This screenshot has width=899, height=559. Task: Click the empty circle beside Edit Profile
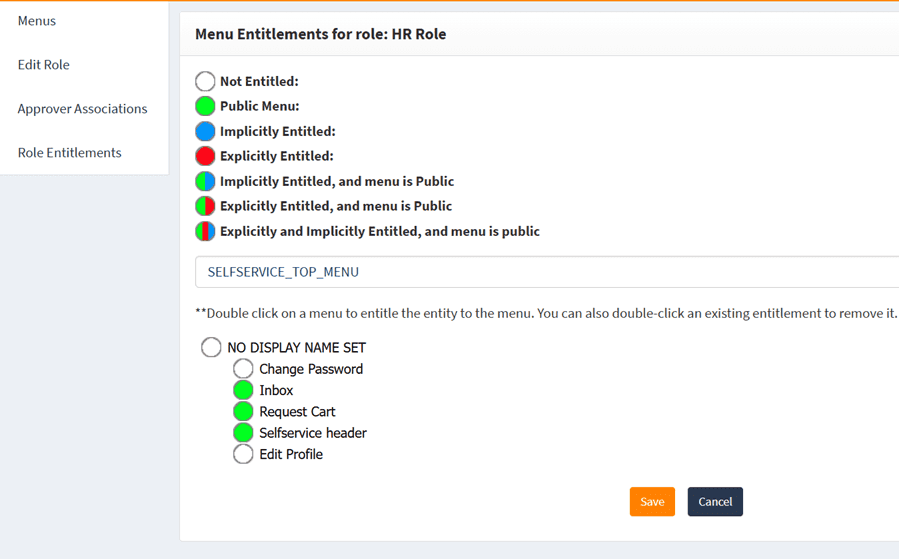pyautogui.click(x=243, y=454)
